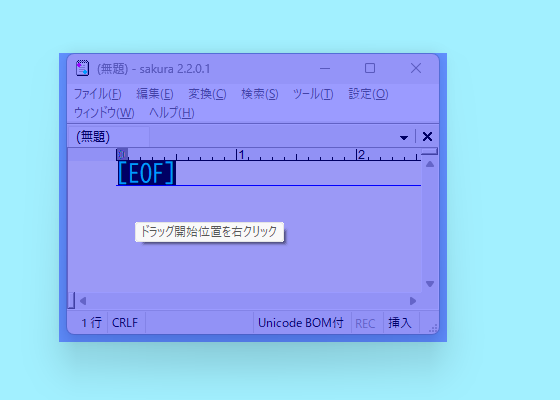Viewport: 560px width, 400px height.
Task: Open the 変換(C) menu
Action: [207, 94]
